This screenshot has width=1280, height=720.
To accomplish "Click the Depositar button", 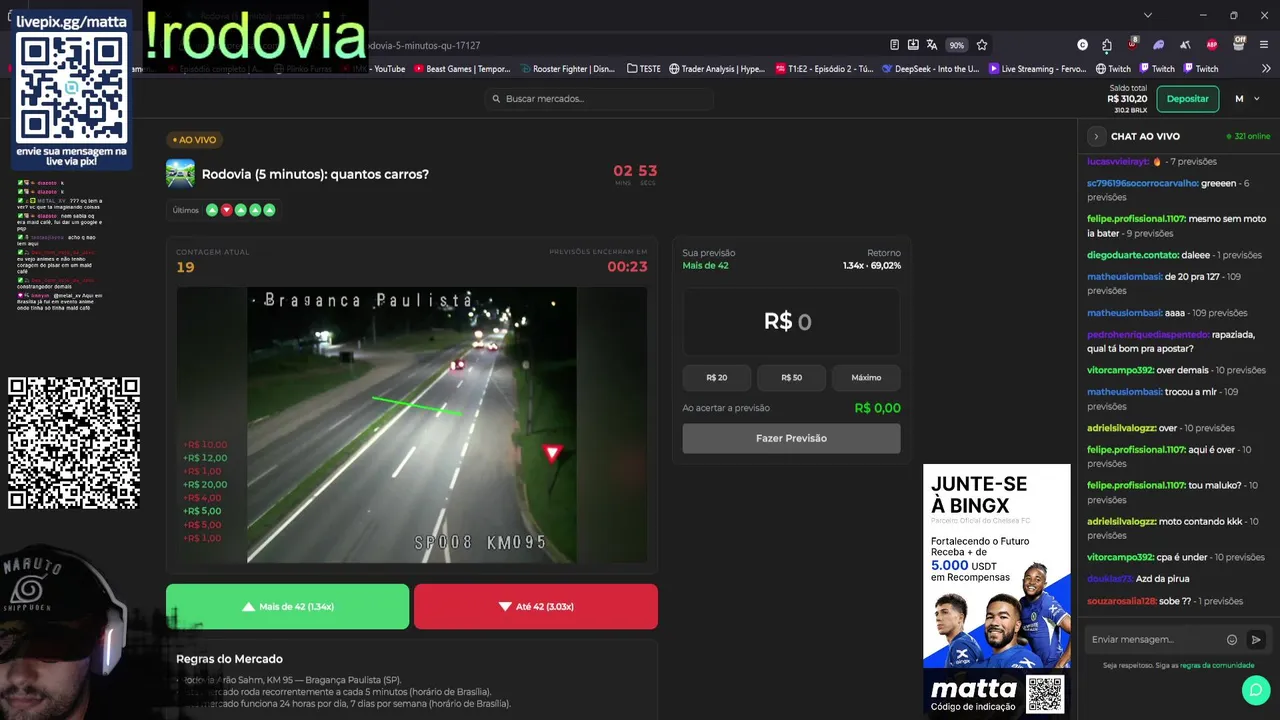I will tap(1188, 99).
